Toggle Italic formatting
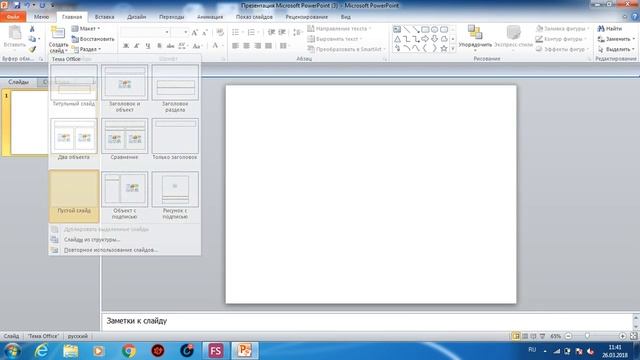This screenshot has width=640, height=360. (x=137, y=46)
